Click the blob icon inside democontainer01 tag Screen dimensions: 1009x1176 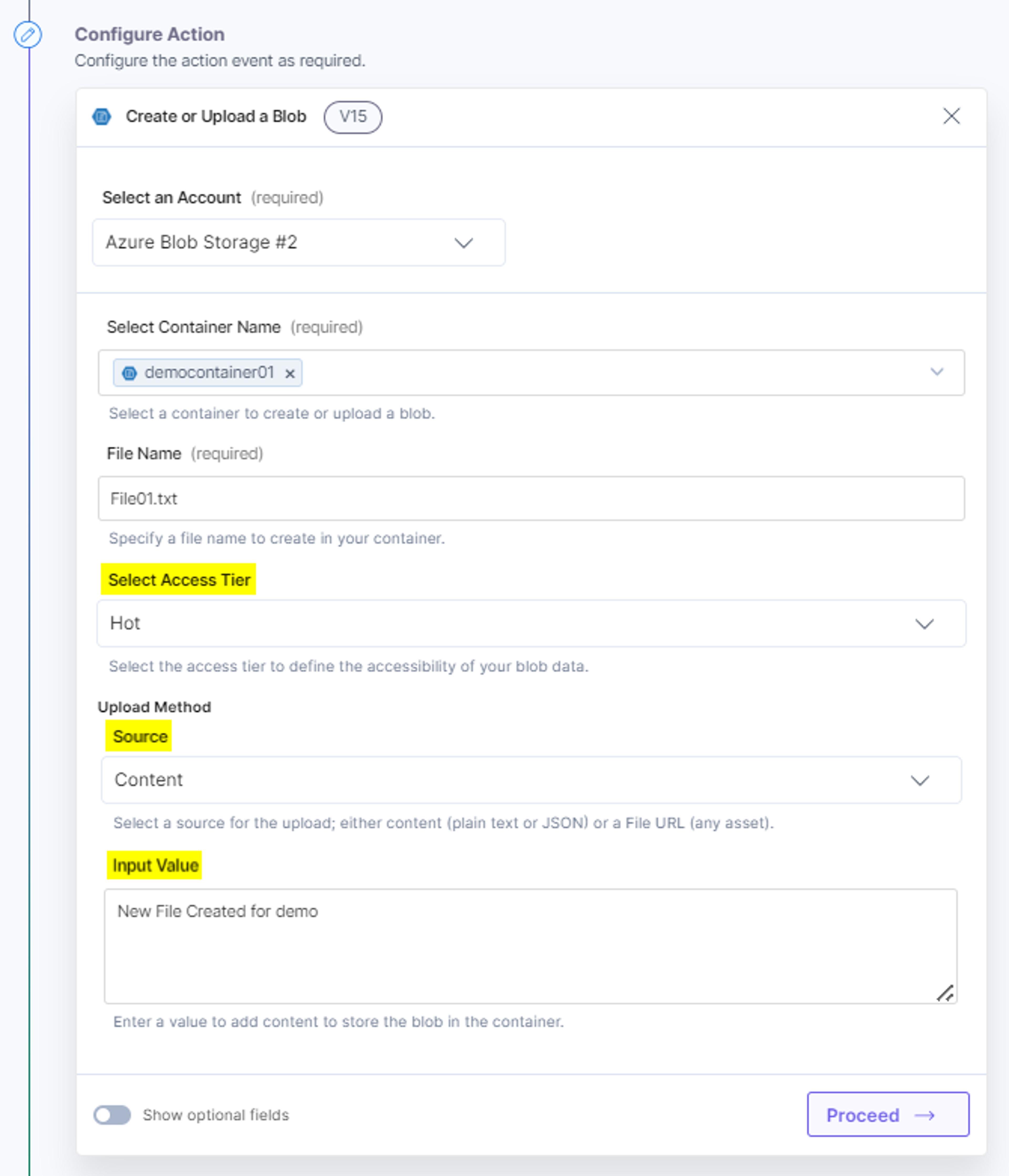pyautogui.click(x=129, y=373)
